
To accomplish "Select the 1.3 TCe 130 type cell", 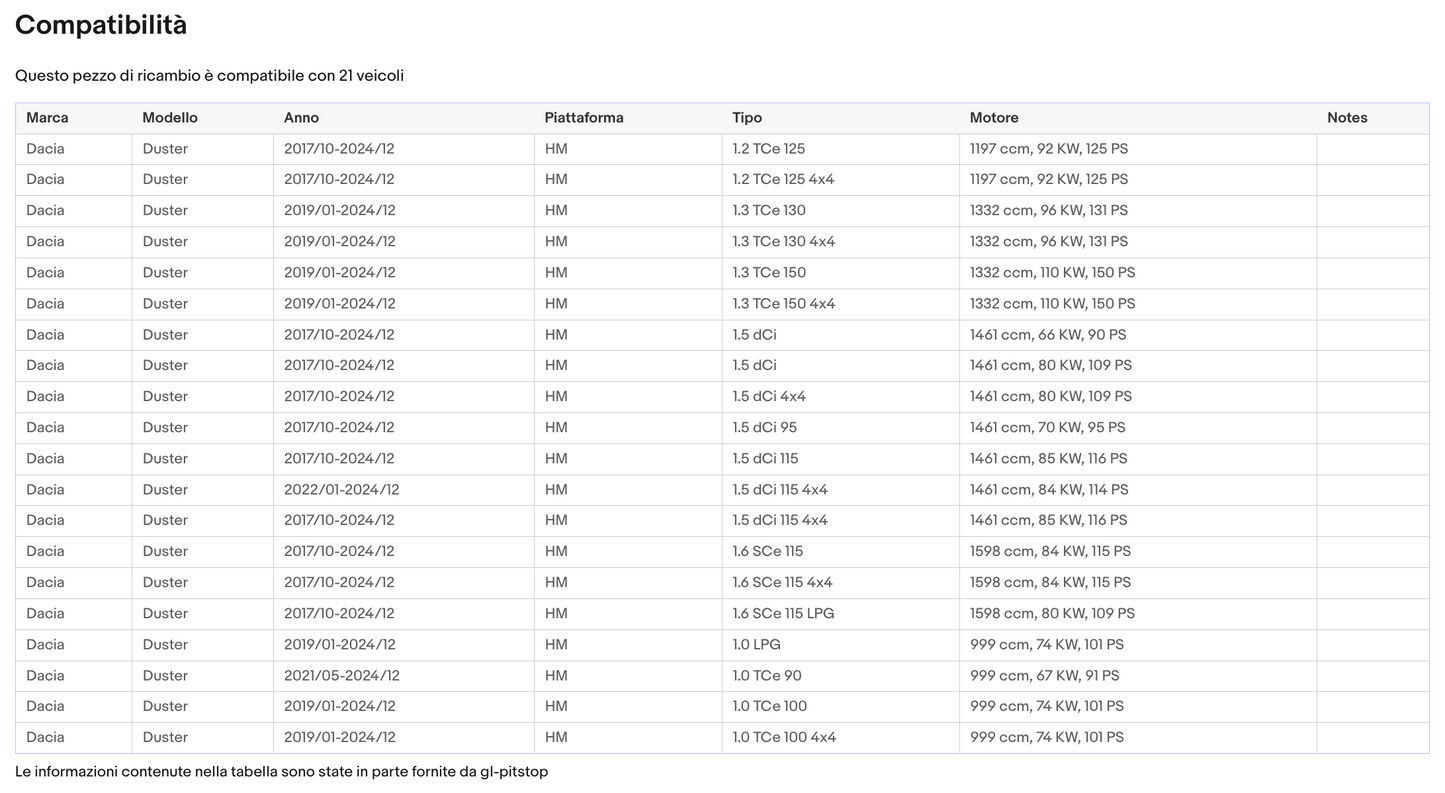I will click(x=840, y=211).
